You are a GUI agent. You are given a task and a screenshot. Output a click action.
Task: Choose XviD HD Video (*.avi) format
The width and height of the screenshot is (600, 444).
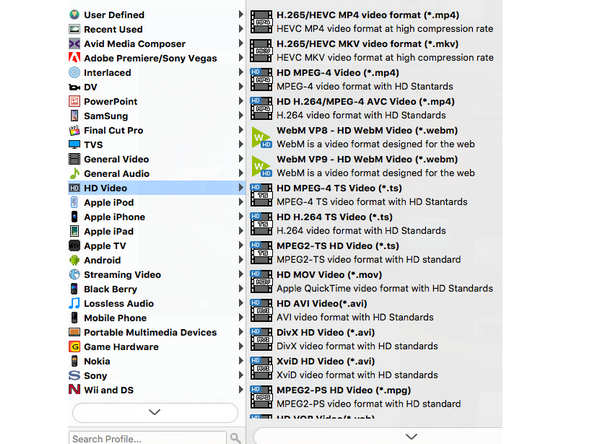[x=375, y=368]
